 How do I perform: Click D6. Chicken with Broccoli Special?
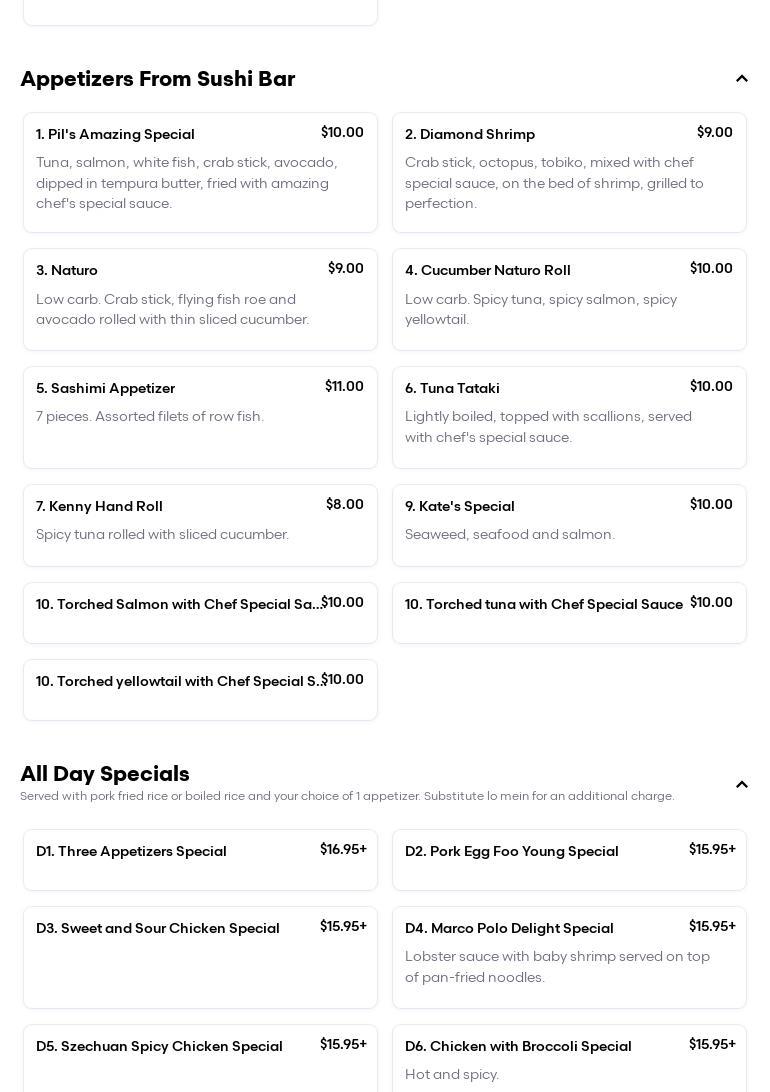pyautogui.click(x=569, y=1056)
